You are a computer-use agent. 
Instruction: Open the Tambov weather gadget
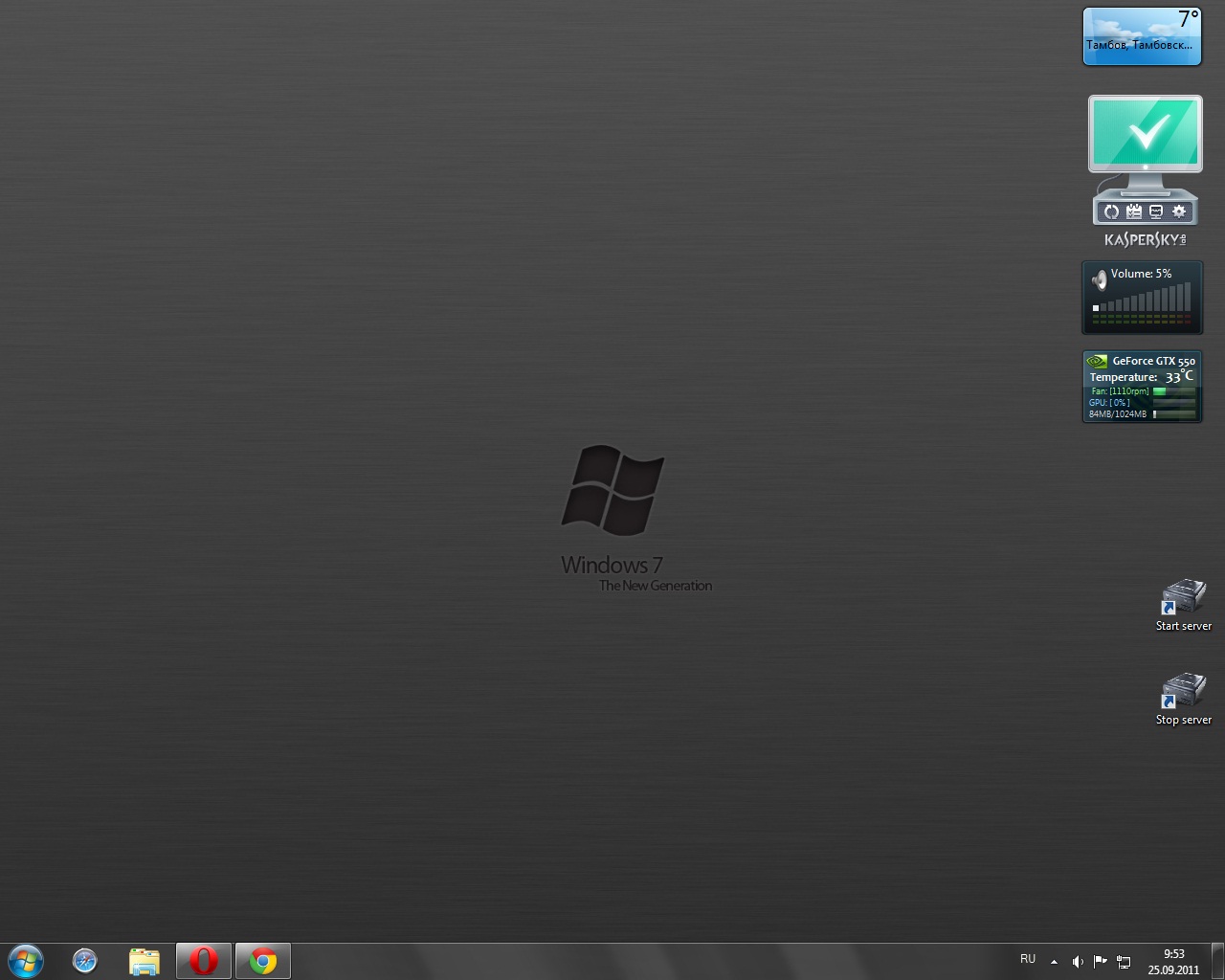(x=1142, y=37)
